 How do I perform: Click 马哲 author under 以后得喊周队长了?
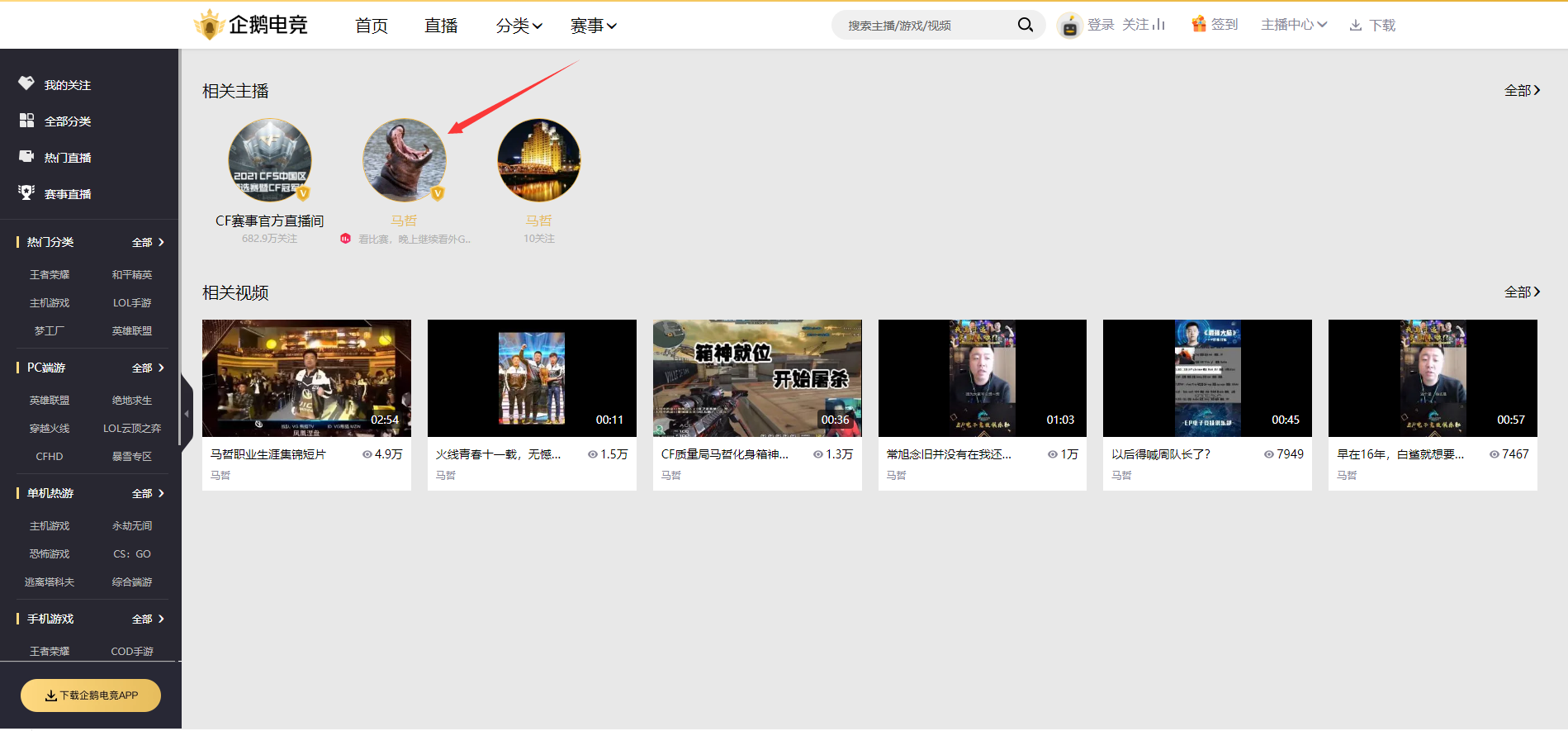[x=1121, y=475]
